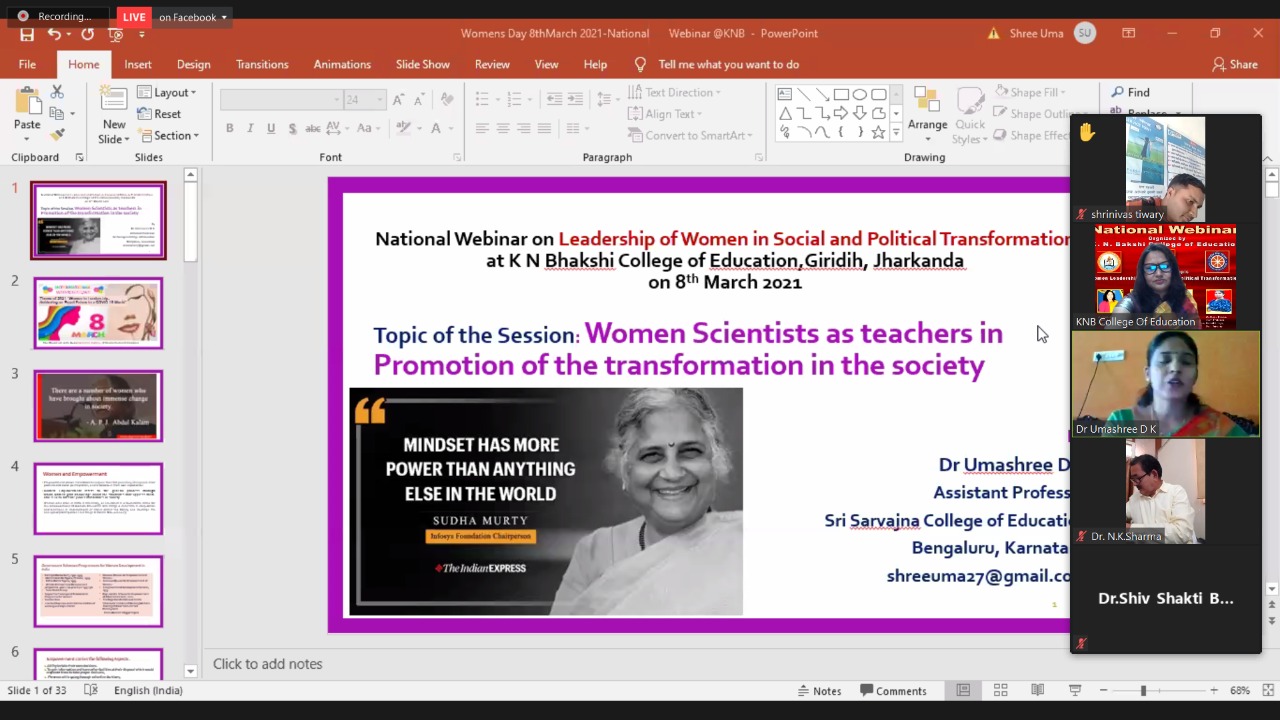
Task: Decrease font size with the smaller A
Action: (x=419, y=100)
